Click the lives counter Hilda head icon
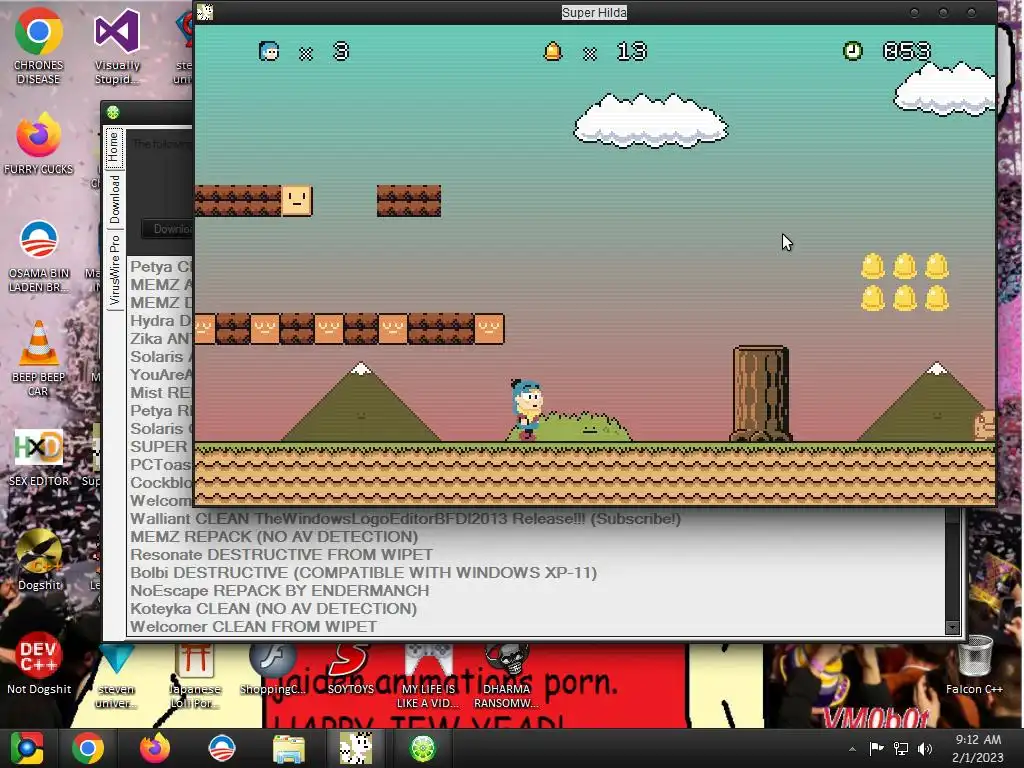Image resolution: width=1024 pixels, height=768 pixels. 269,51
